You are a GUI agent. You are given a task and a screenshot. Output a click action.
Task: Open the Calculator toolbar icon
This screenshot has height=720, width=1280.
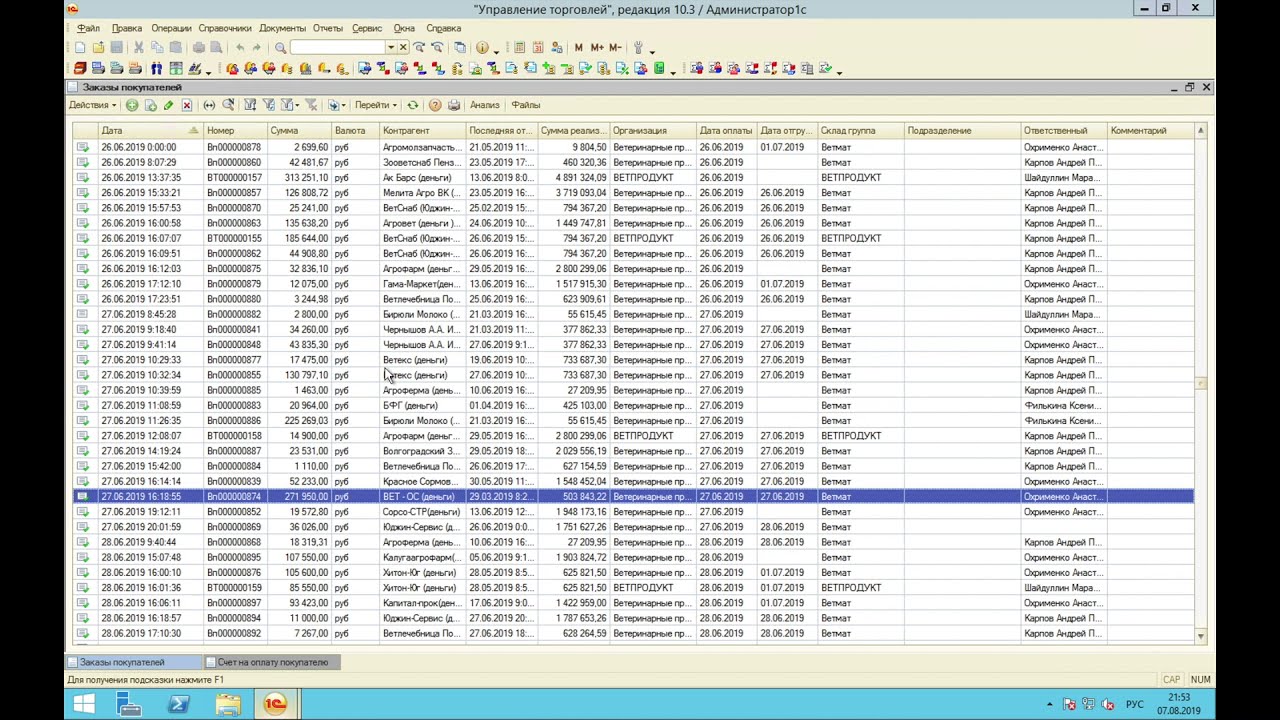pos(519,47)
